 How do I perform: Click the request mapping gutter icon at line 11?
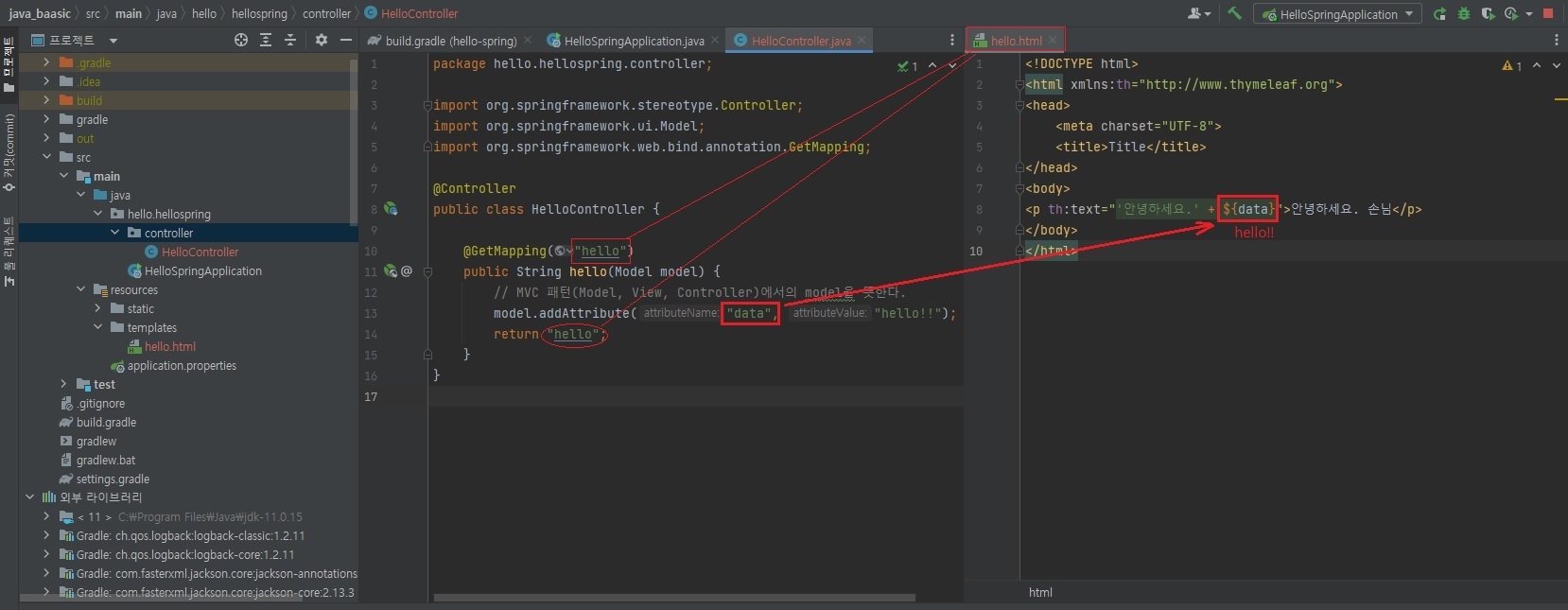point(391,271)
